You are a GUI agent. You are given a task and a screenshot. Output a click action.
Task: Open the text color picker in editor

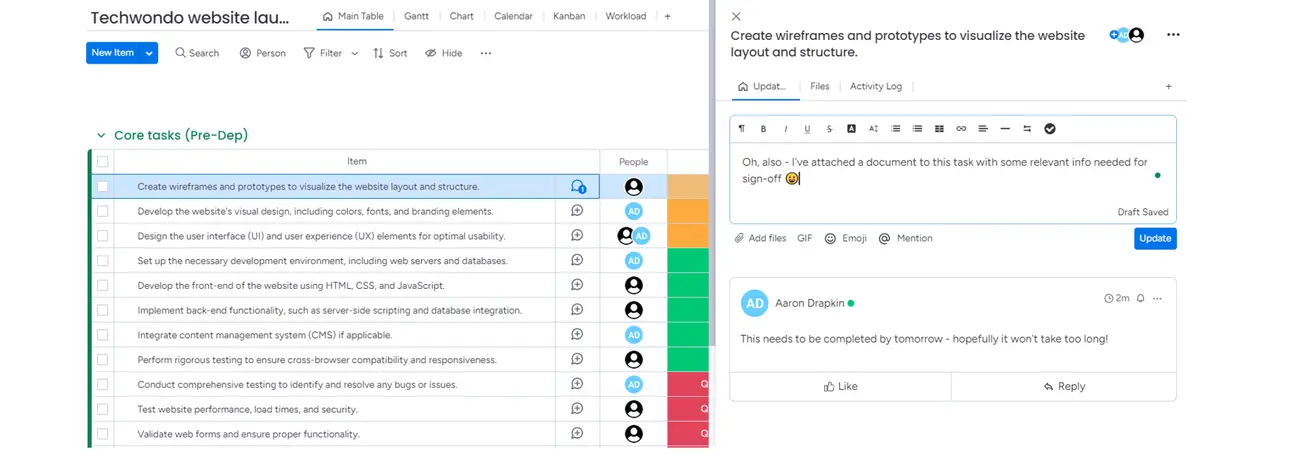click(851, 129)
